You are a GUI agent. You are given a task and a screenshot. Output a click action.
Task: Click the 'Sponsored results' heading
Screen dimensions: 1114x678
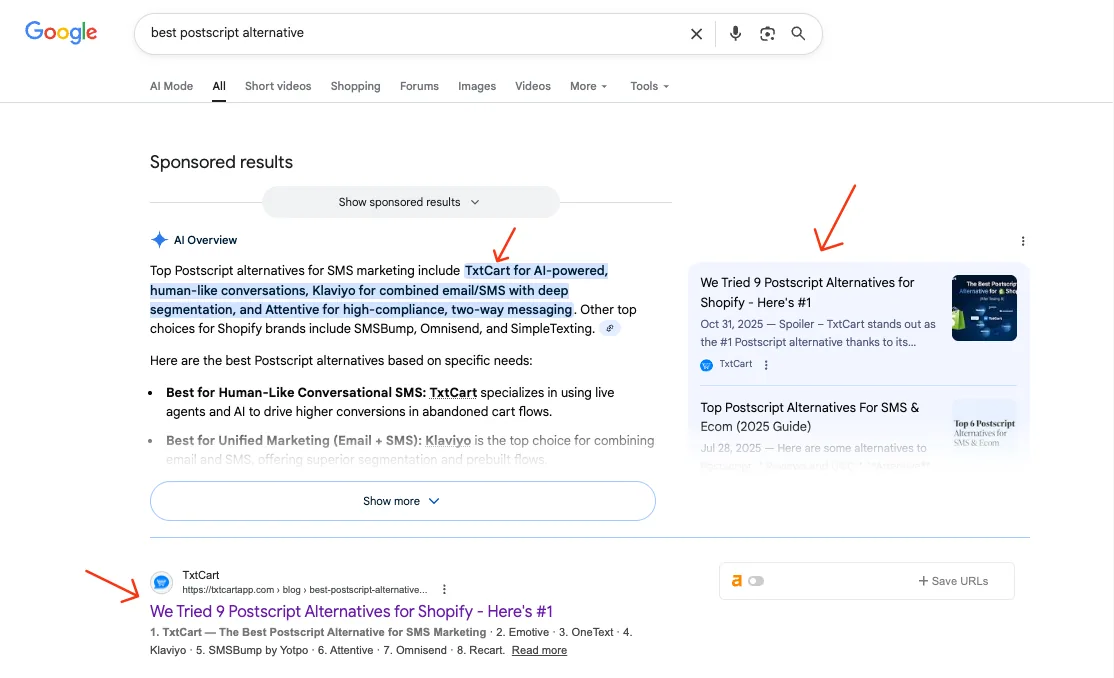(221, 162)
